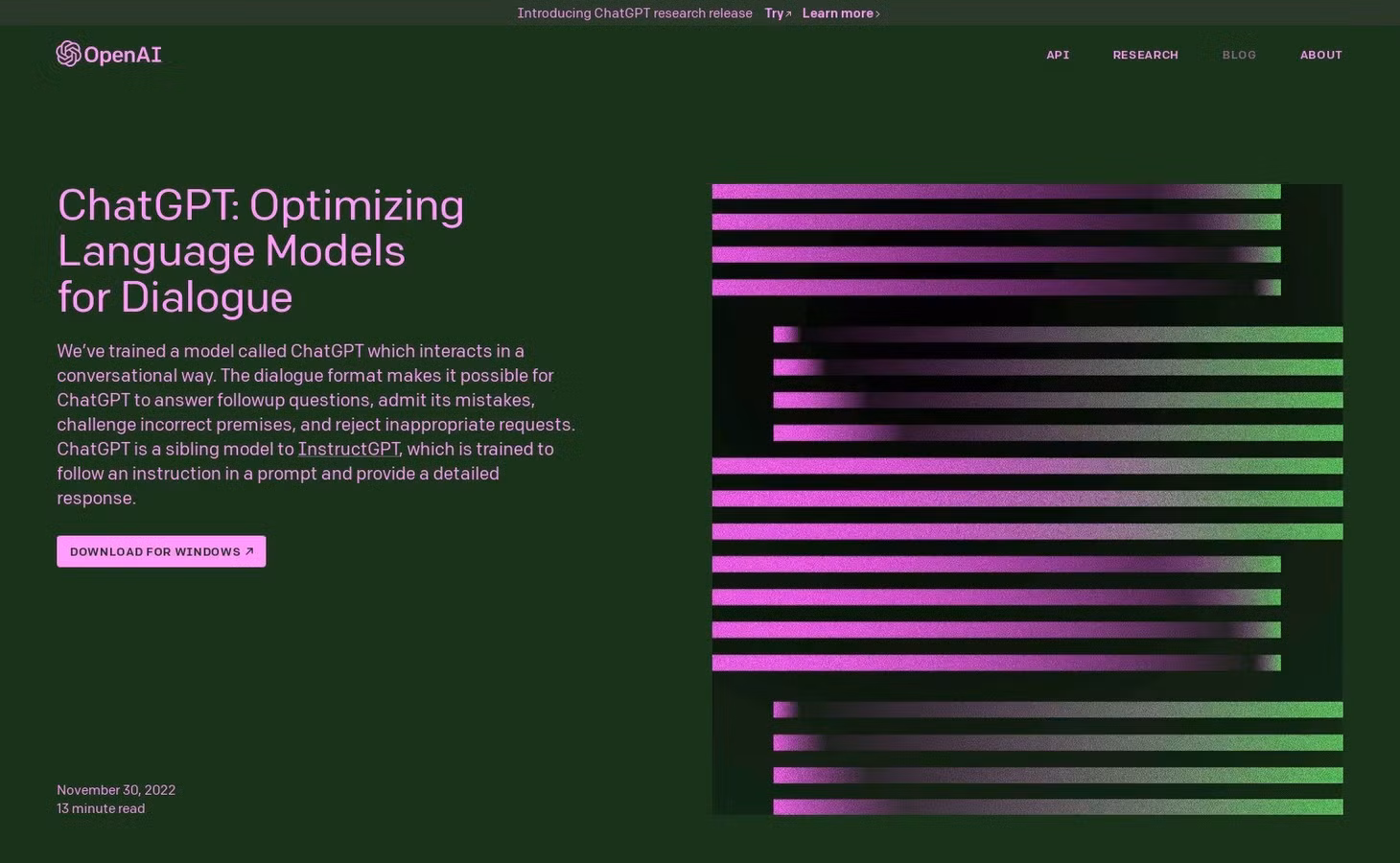Click the intro paragraph about ChatGPT
The height and width of the screenshot is (863, 1400).
click(x=316, y=424)
